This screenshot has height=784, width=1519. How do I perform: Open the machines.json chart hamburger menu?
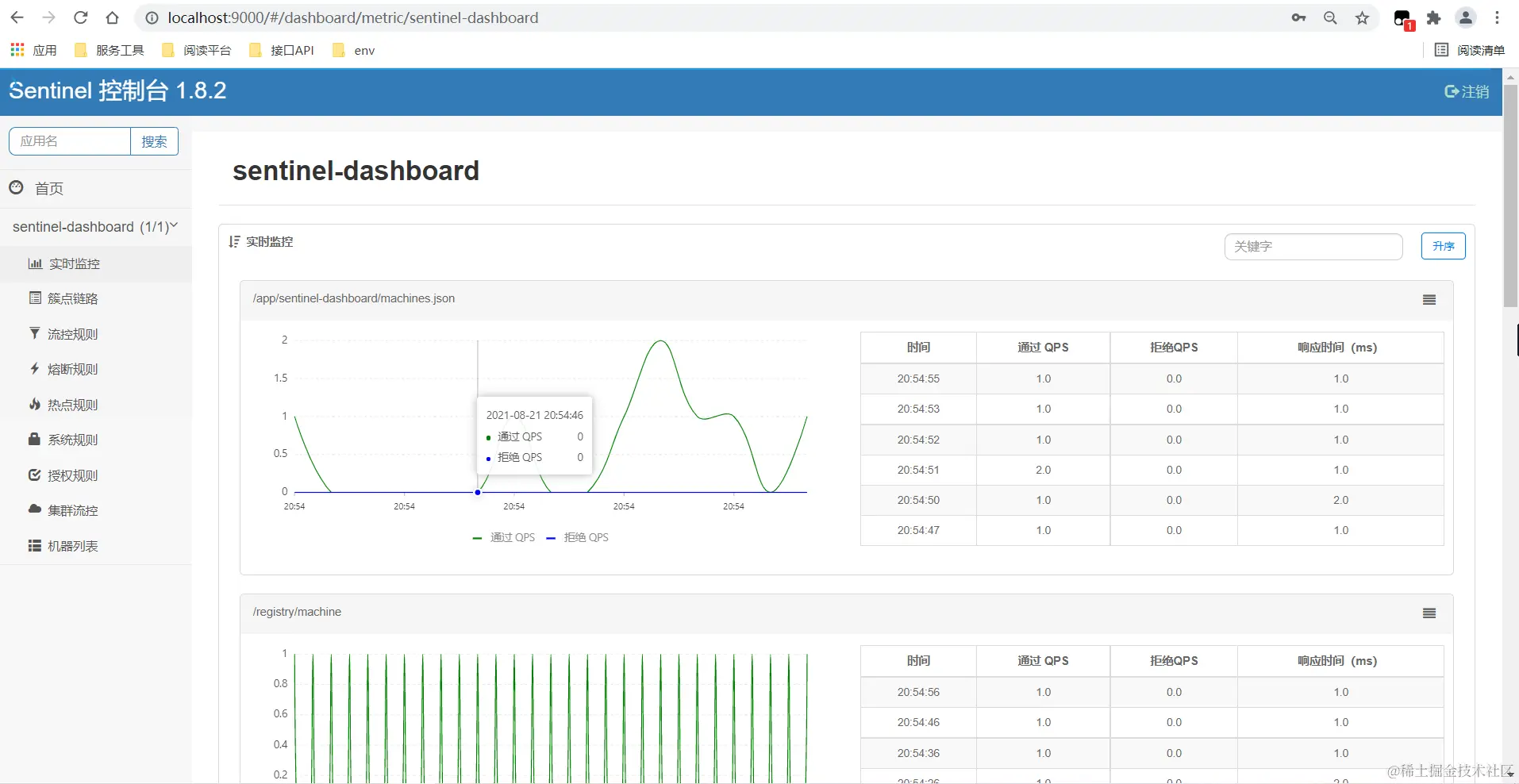[1429, 299]
